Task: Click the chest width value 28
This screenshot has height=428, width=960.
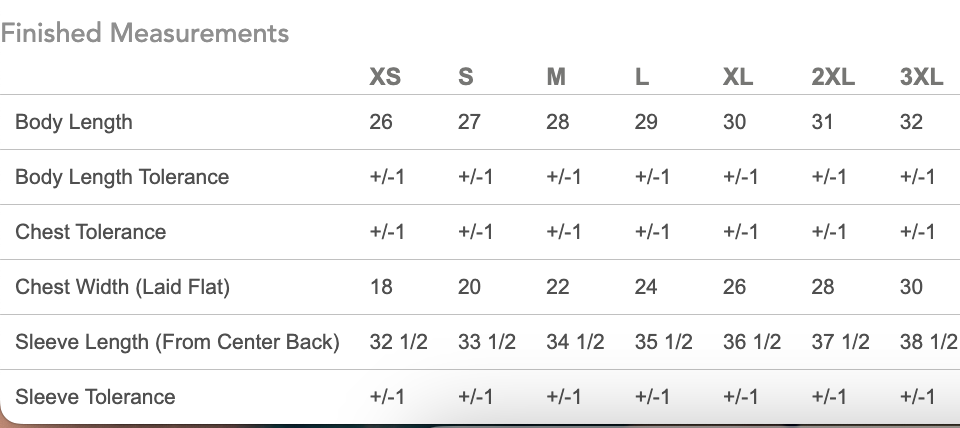Action: point(823,287)
